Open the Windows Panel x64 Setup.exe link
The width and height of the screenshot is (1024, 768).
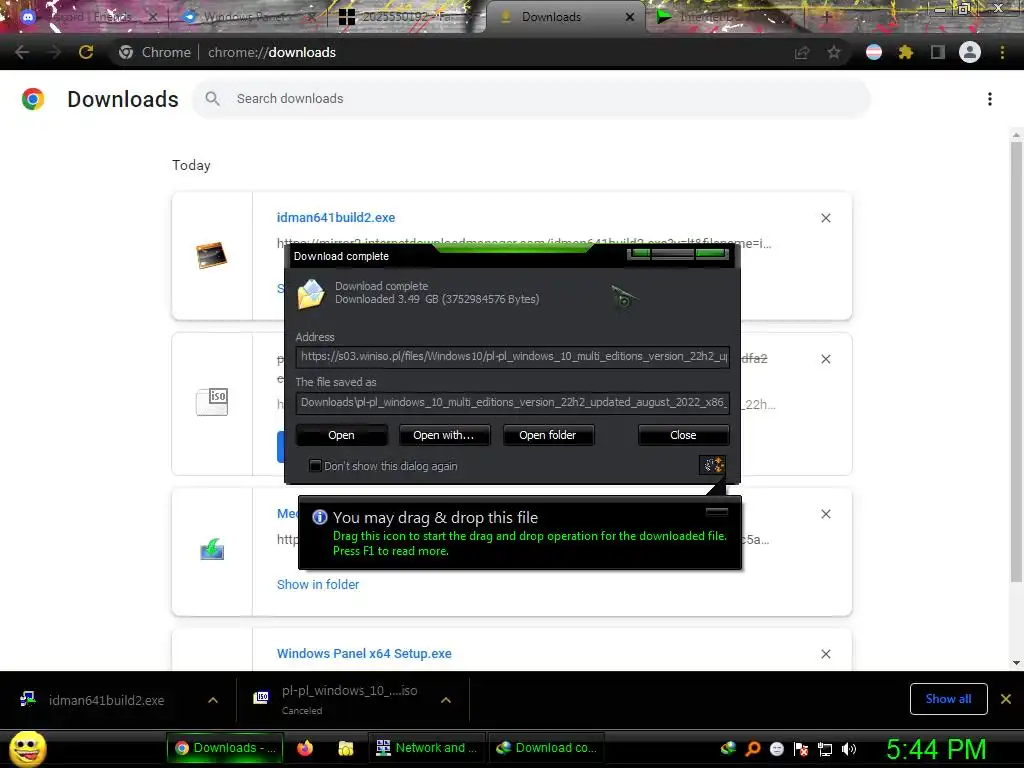[364, 654]
